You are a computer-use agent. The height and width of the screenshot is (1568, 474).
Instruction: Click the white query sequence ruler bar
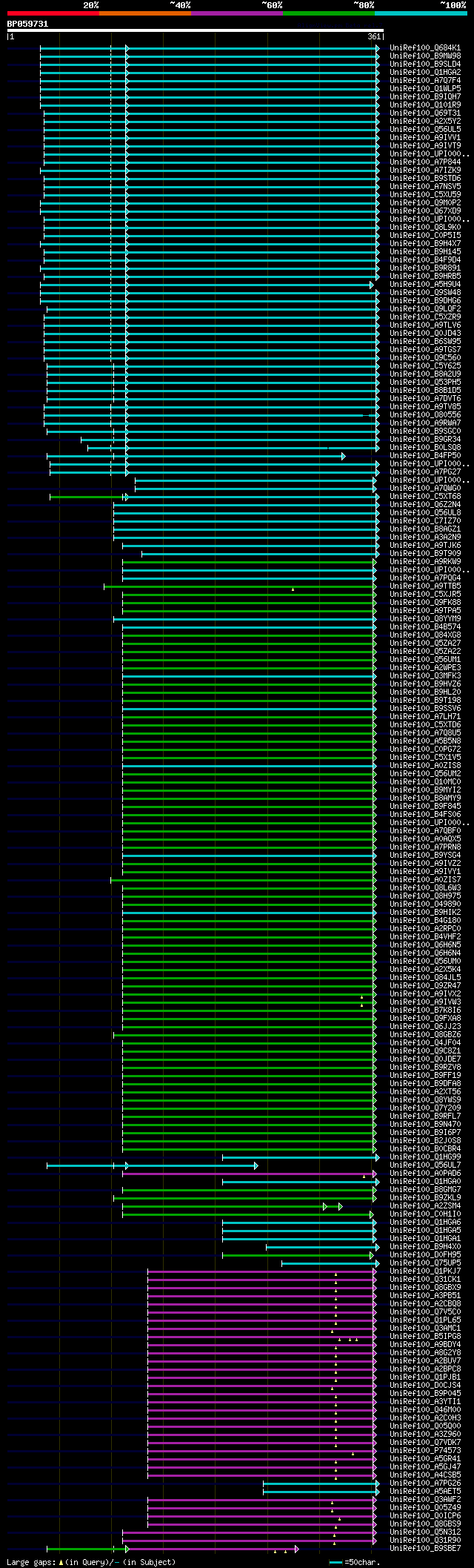(x=196, y=30)
